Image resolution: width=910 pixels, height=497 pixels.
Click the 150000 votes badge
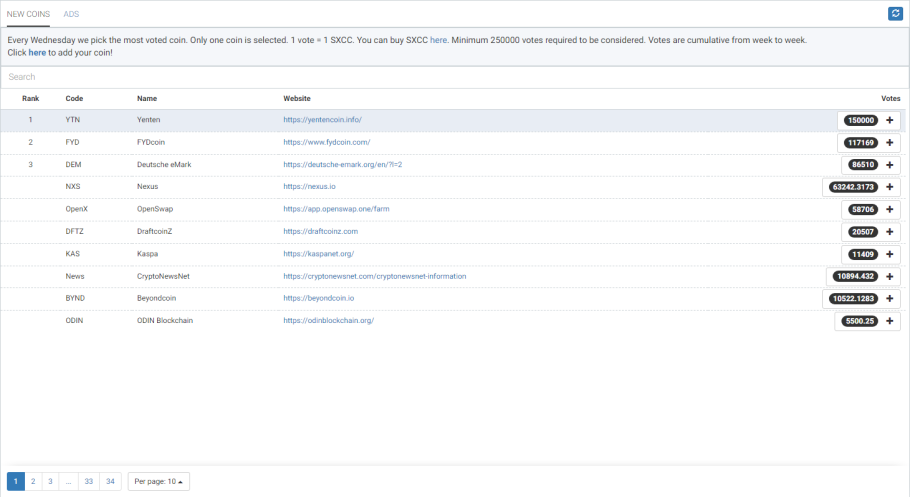coord(861,120)
